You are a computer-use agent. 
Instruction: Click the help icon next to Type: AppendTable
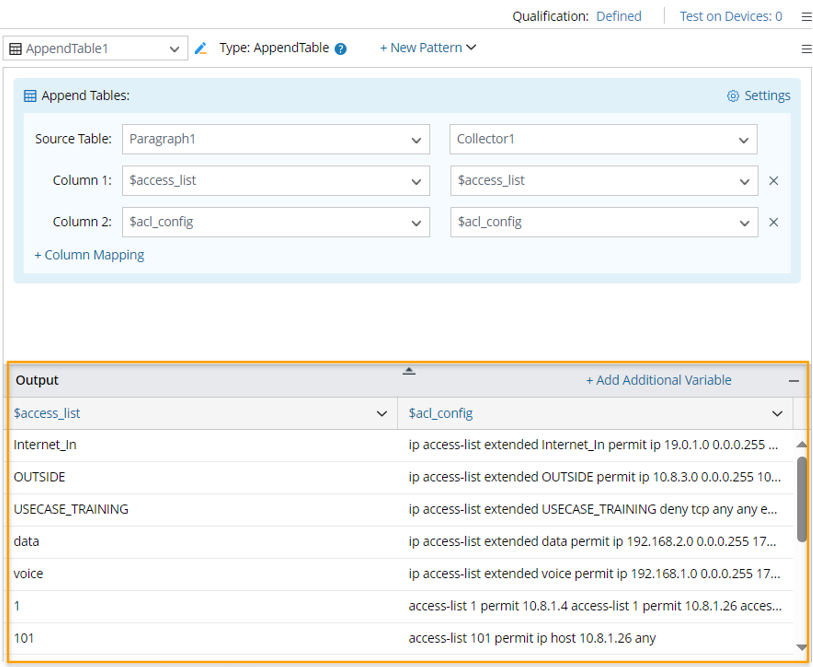coord(341,49)
